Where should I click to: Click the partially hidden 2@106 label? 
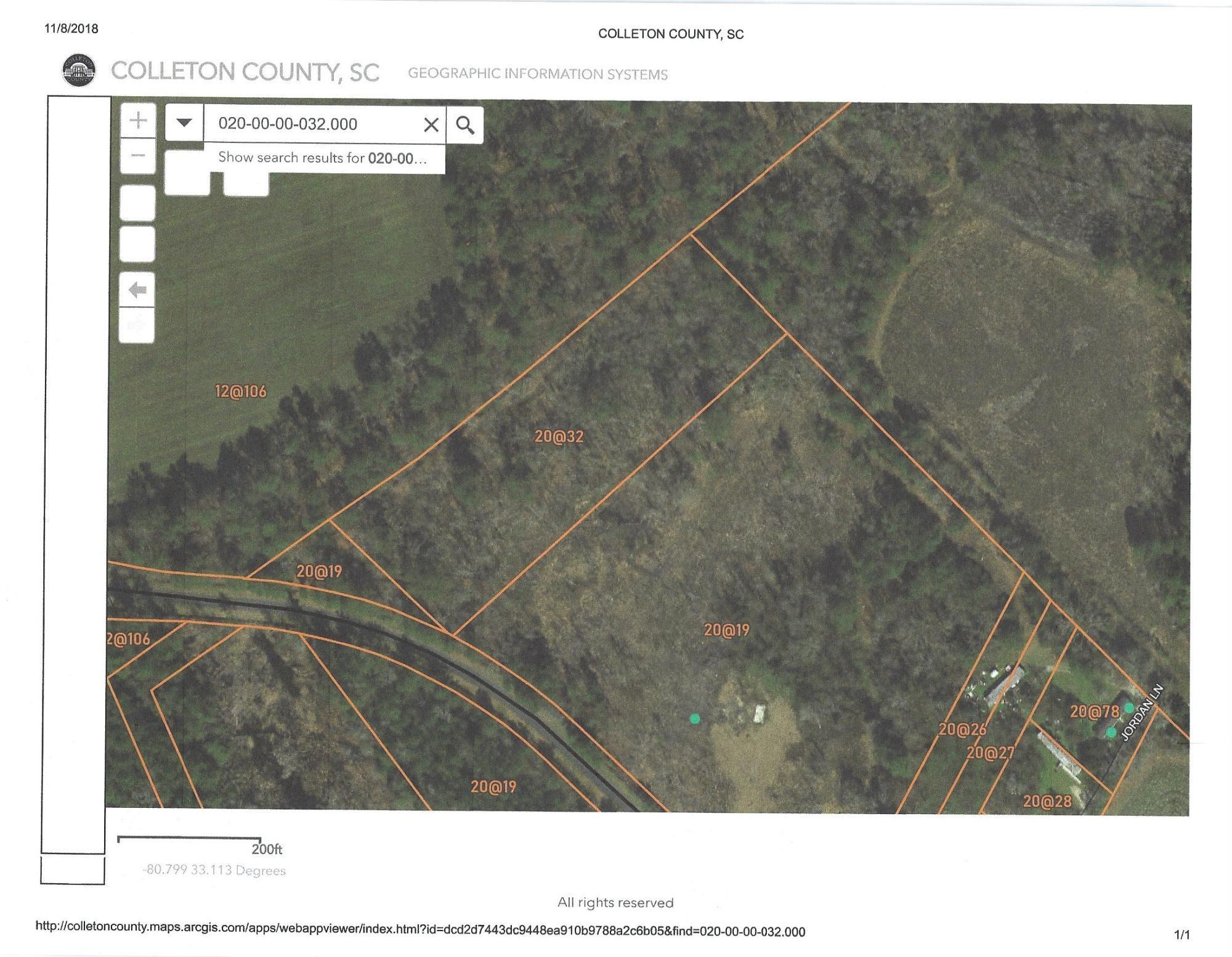pos(129,639)
